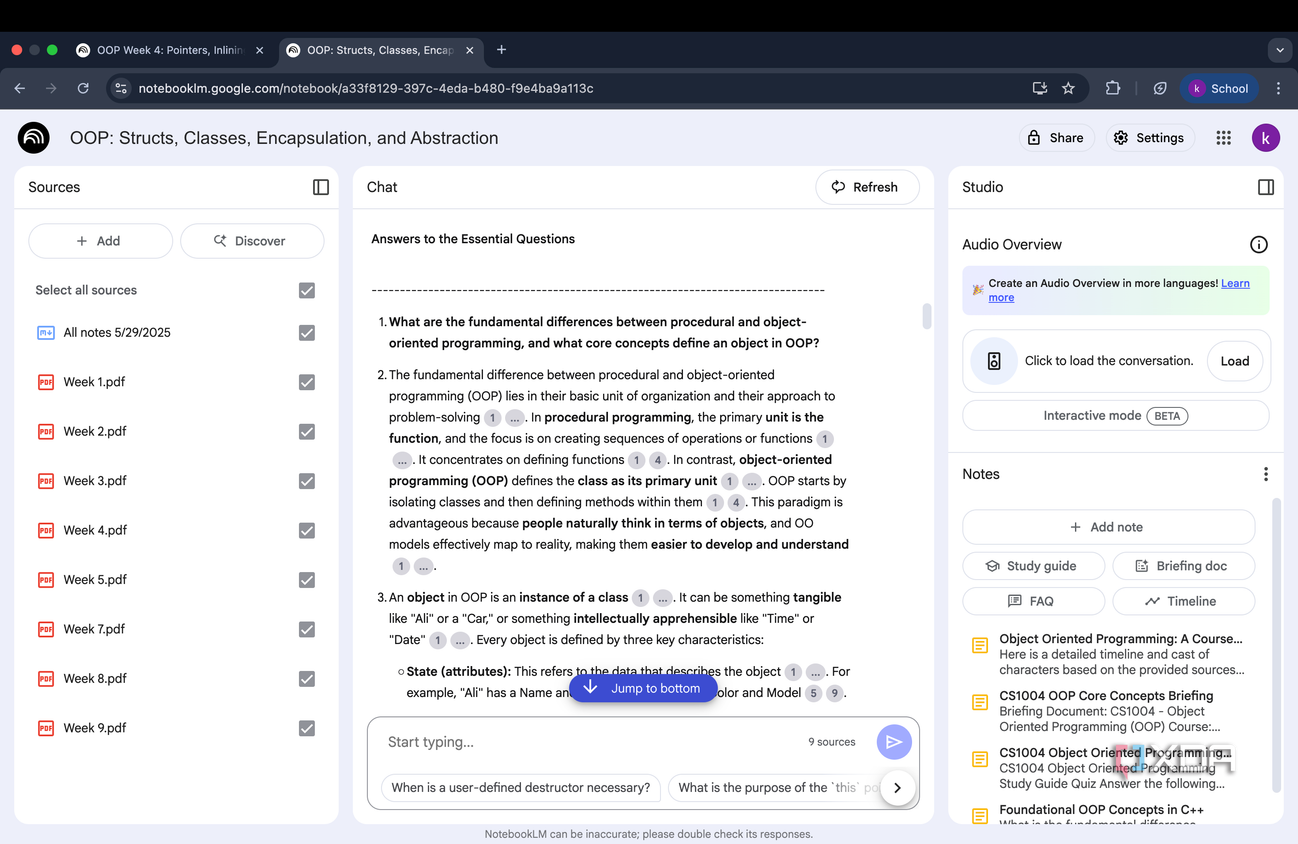The image size is (1298, 844).
Task: Open Audio Overview info icon
Action: click(1259, 245)
